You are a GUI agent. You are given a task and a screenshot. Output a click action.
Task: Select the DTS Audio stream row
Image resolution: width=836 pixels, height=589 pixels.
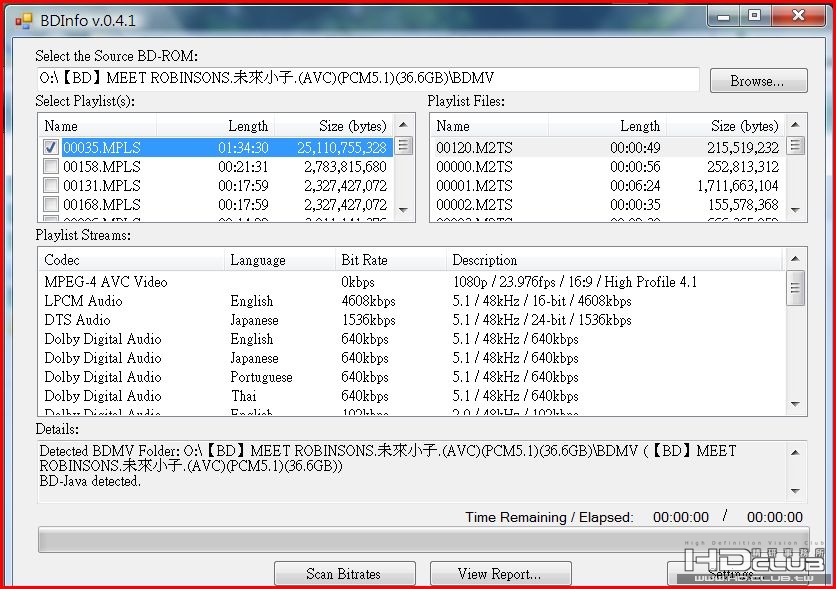(412, 320)
